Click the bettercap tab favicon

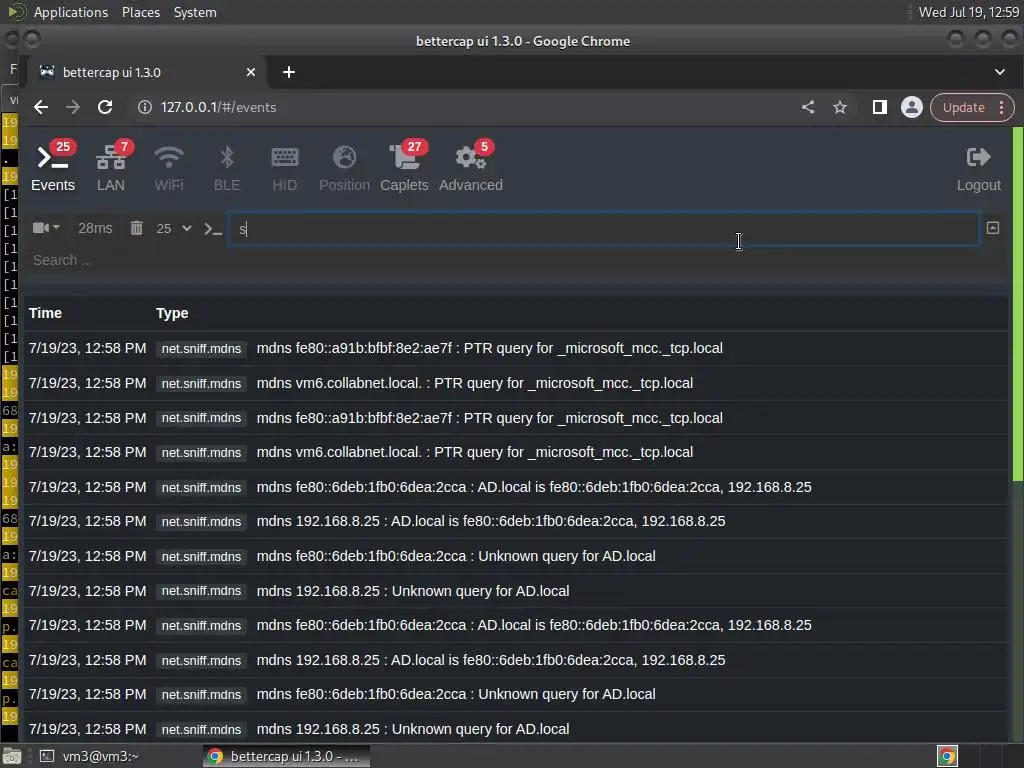[46, 72]
